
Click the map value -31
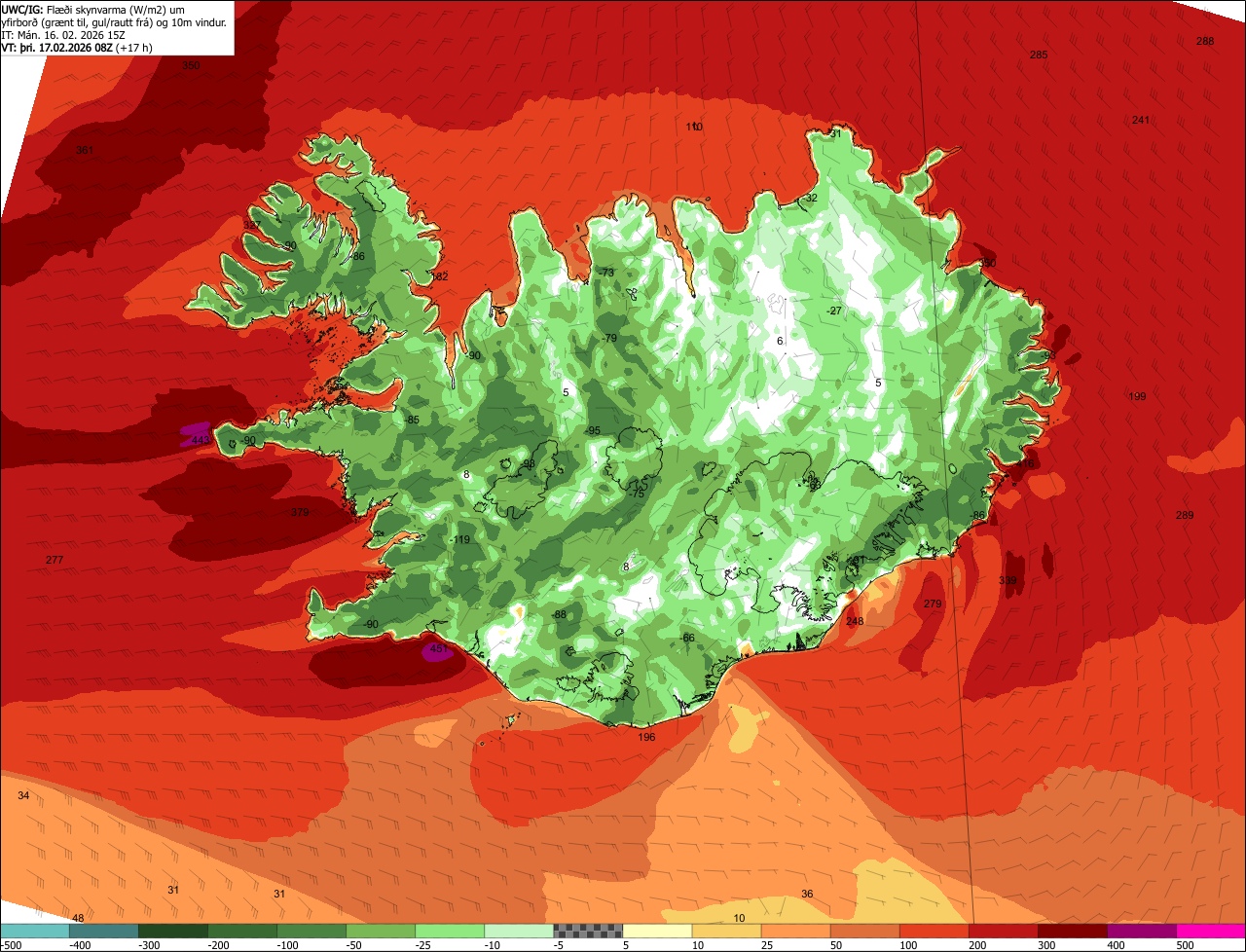pos(833,133)
